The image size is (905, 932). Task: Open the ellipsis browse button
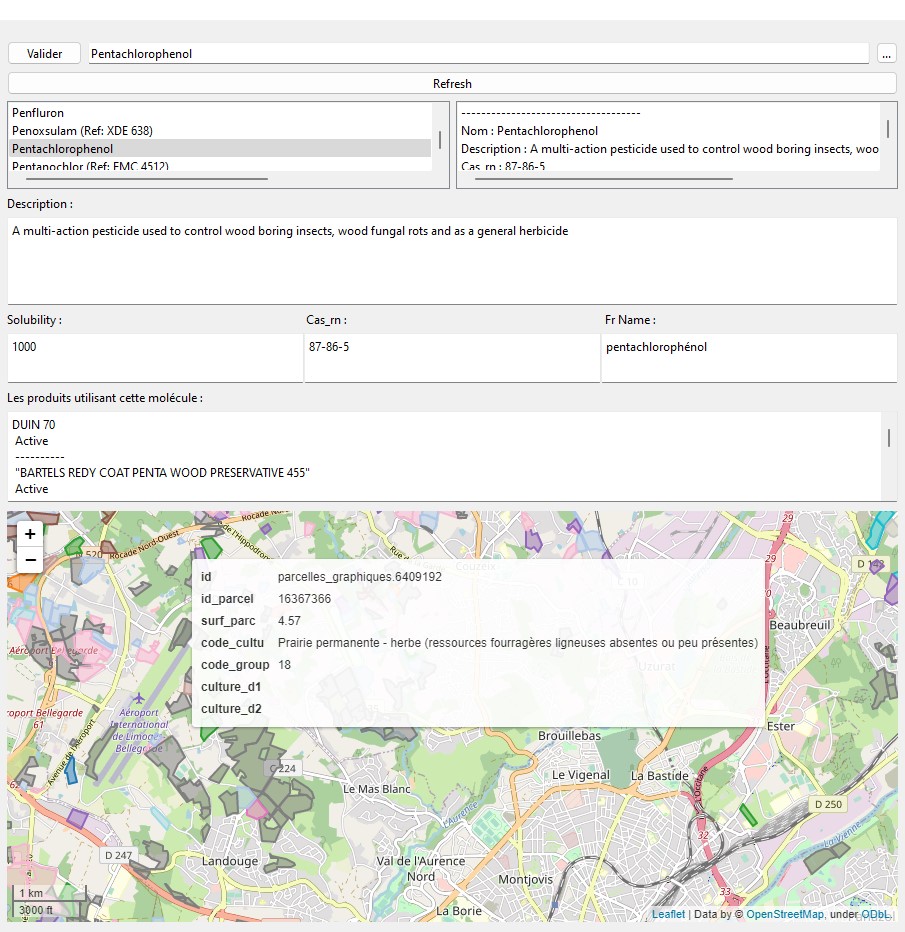pyautogui.click(x=886, y=53)
